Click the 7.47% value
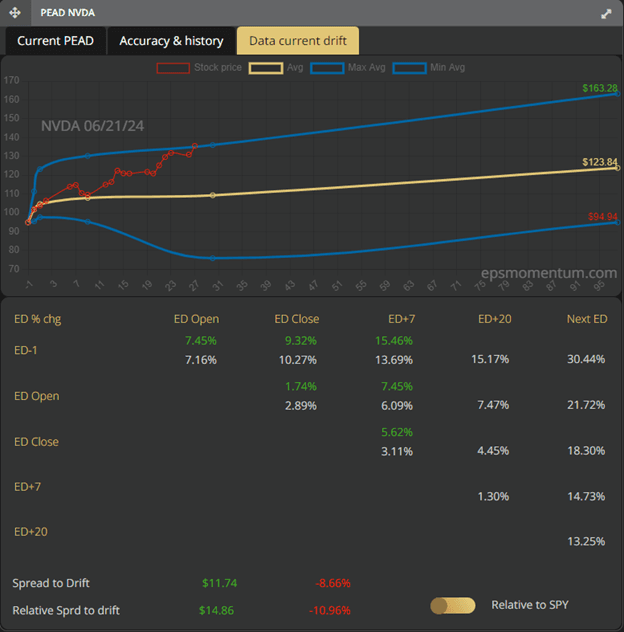The width and height of the screenshot is (624, 632). [x=493, y=405]
